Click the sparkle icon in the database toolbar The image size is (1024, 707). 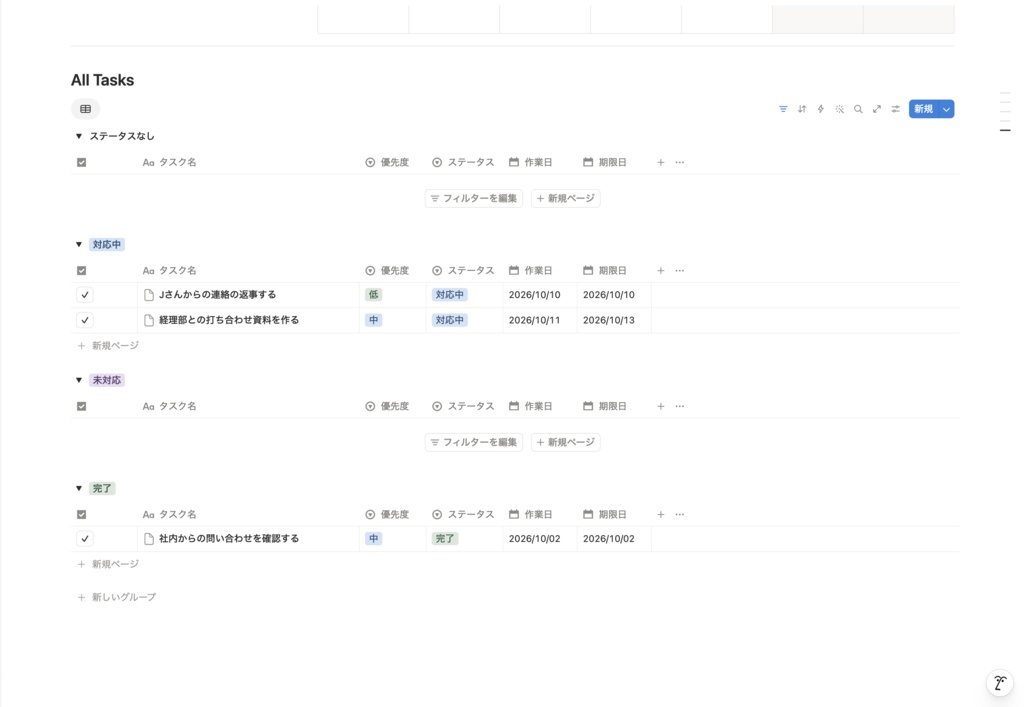coord(839,109)
